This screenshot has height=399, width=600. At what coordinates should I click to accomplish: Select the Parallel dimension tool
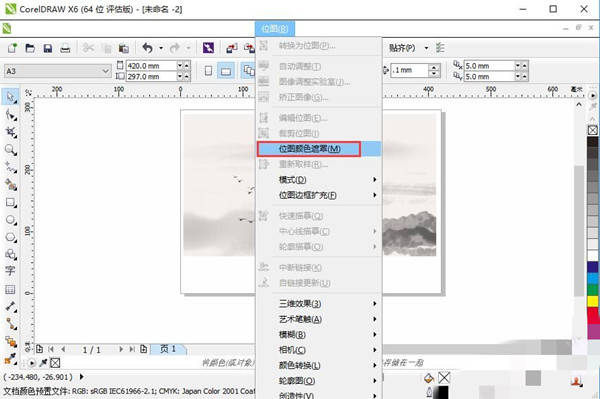10,306
